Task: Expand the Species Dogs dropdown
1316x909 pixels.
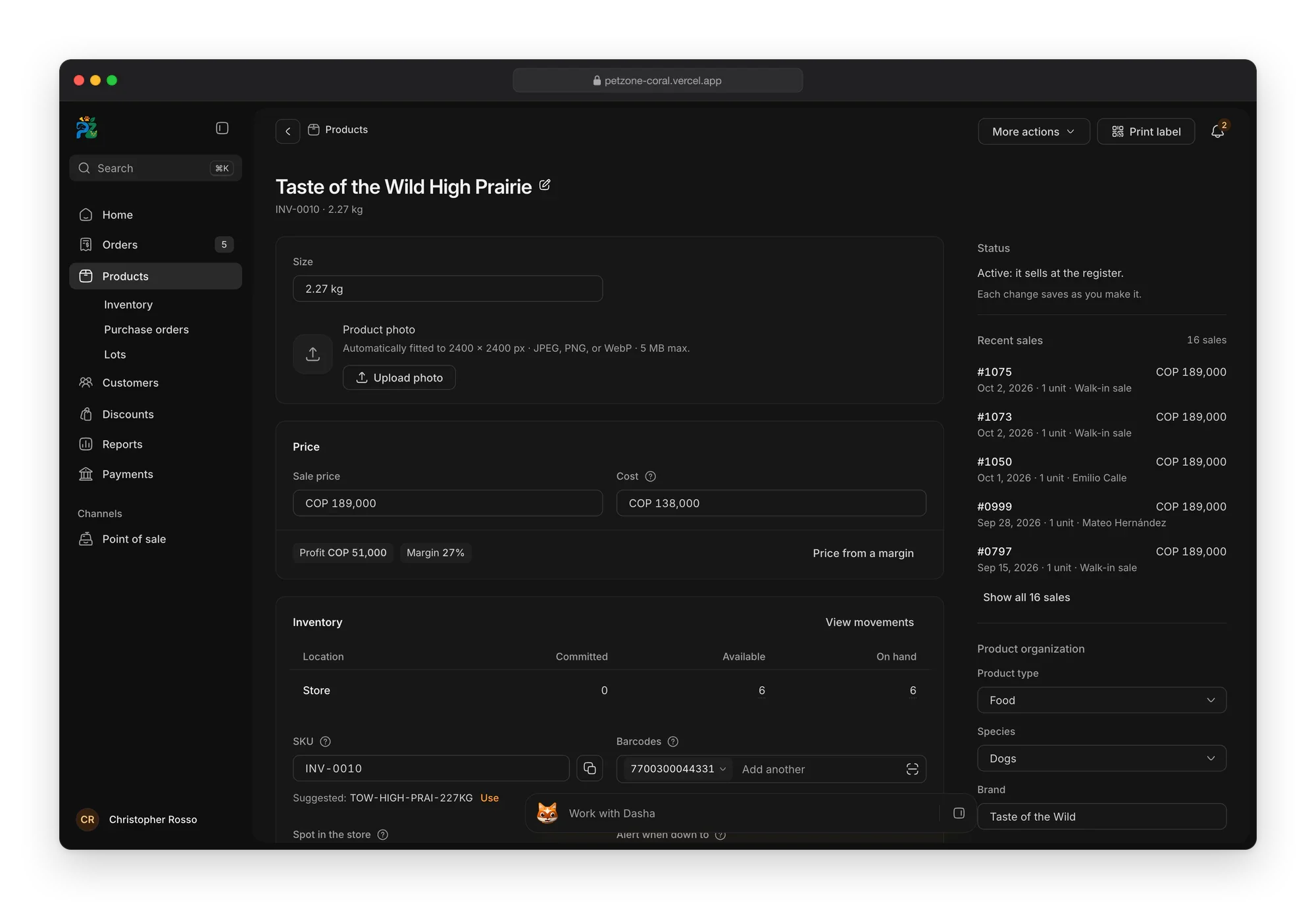Action: click(x=1101, y=758)
